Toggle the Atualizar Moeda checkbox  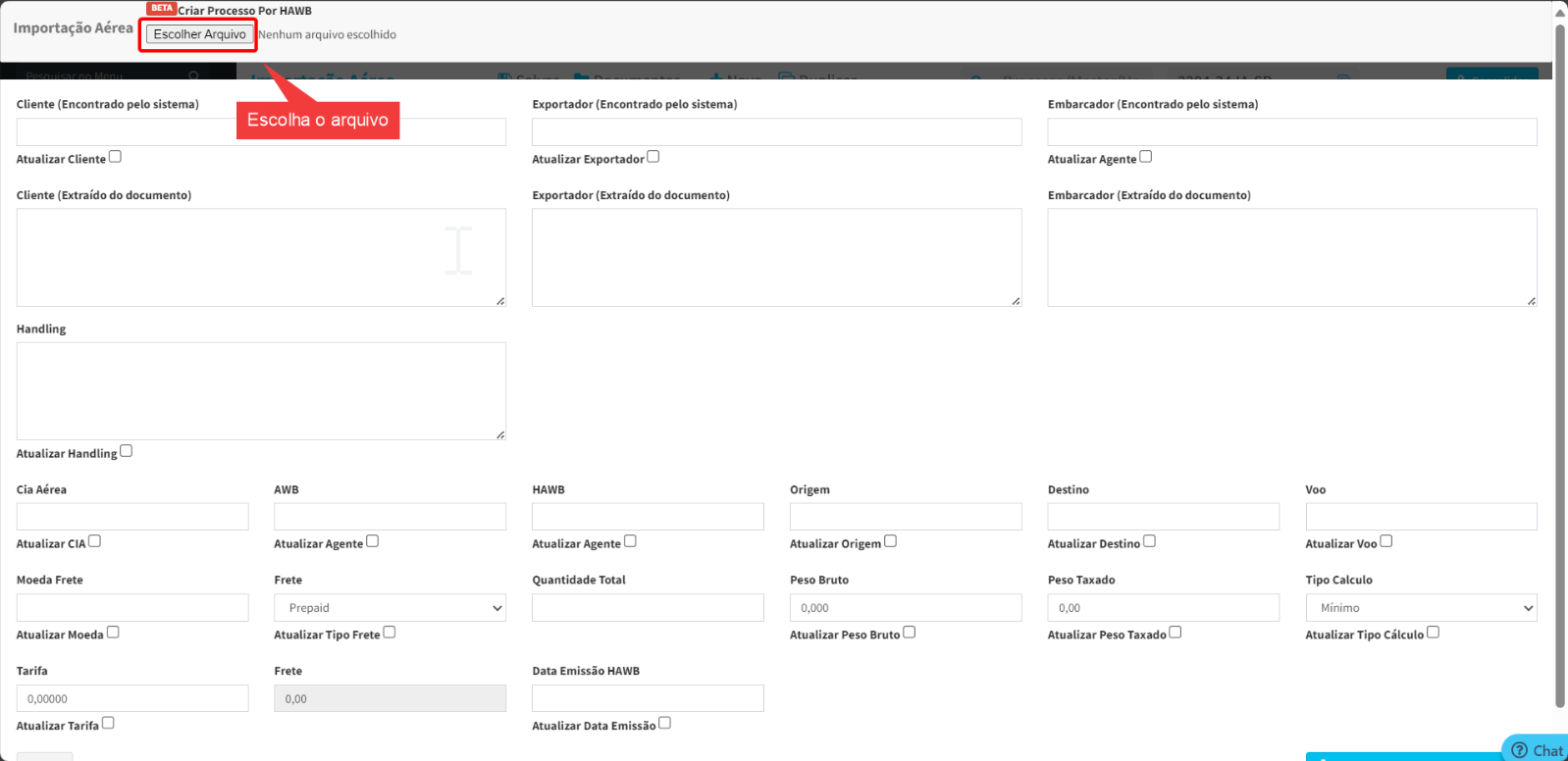pos(113,633)
